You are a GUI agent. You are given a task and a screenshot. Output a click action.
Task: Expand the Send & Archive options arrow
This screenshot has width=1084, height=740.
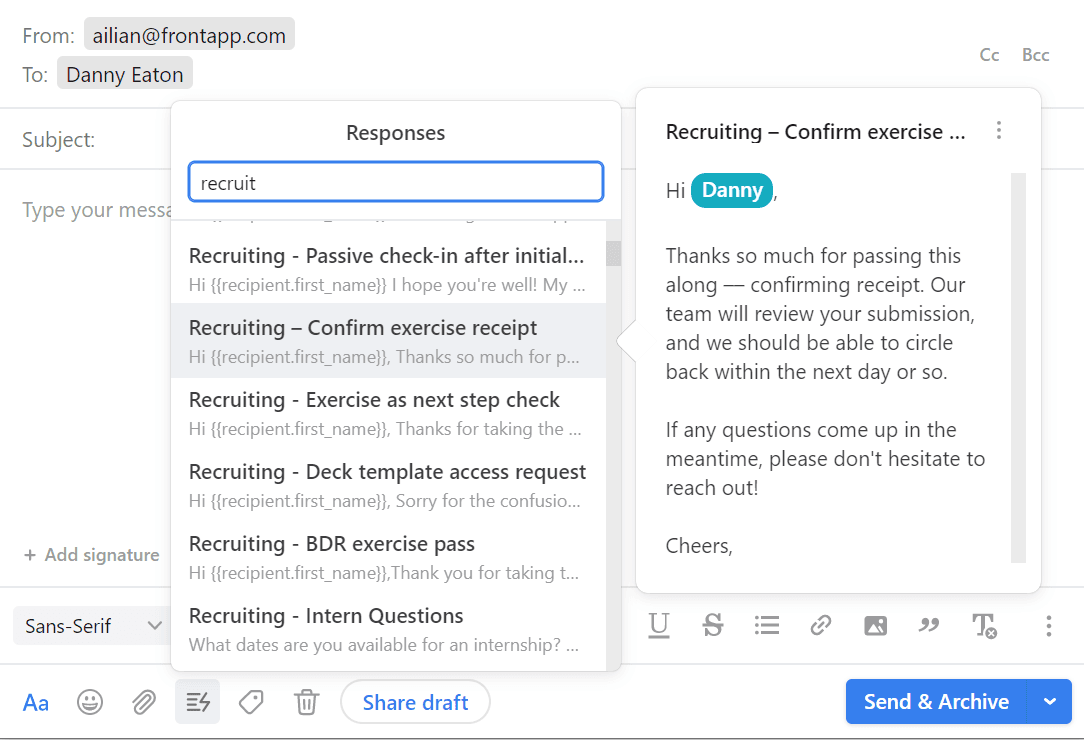(x=1049, y=702)
